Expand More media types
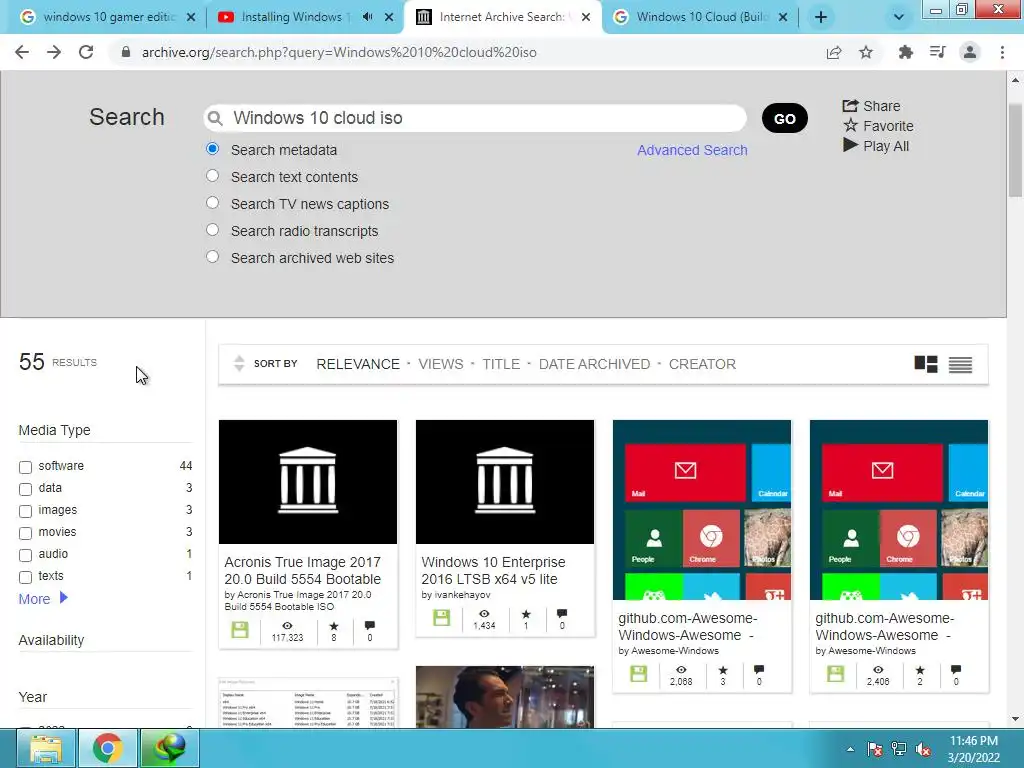The image size is (1024, 768). [x=43, y=599]
